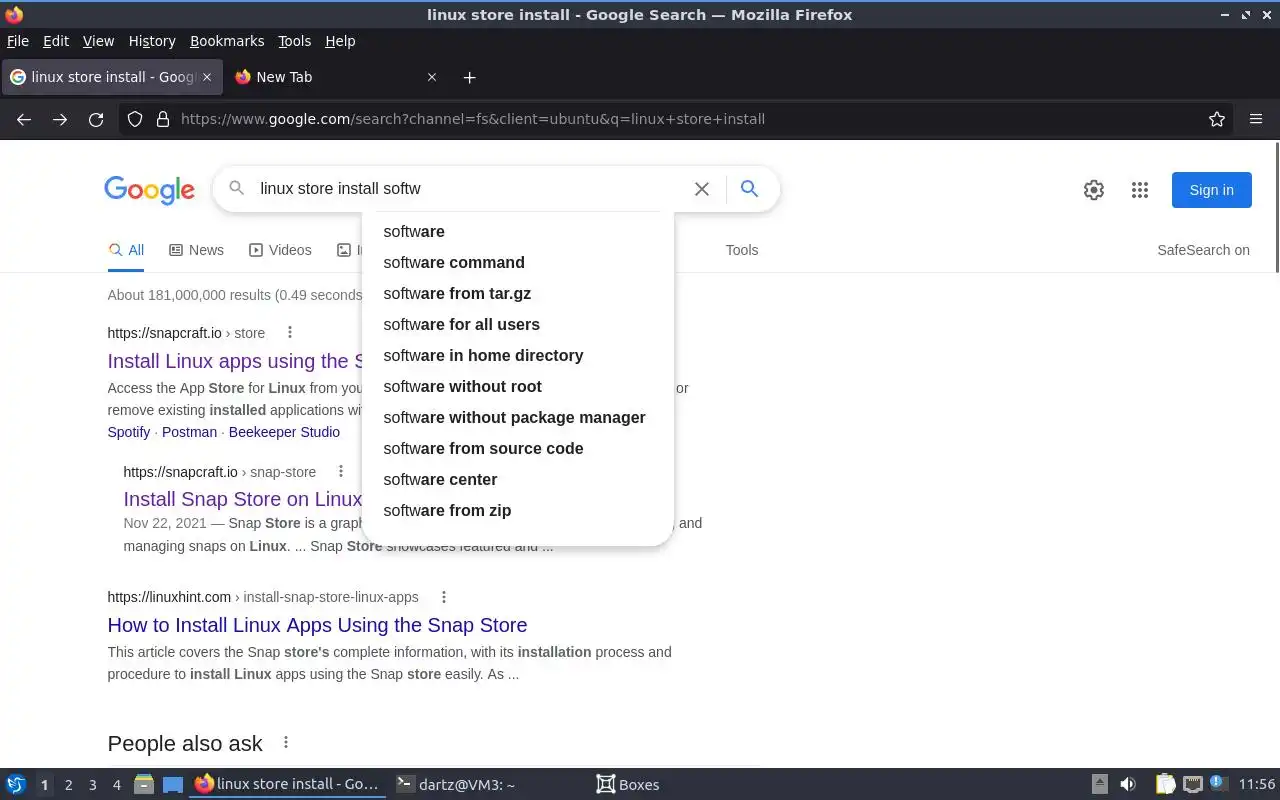This screenshot has height=800, width=1280.
Task: Click in the Google search text field
Action: click(470, 188)
